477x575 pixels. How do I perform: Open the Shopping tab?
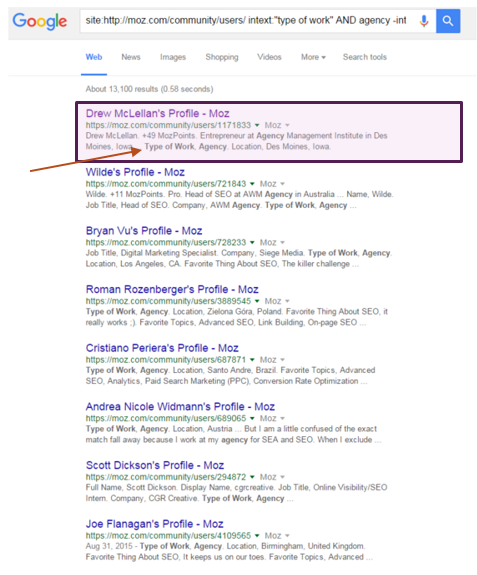click(222, 57)
